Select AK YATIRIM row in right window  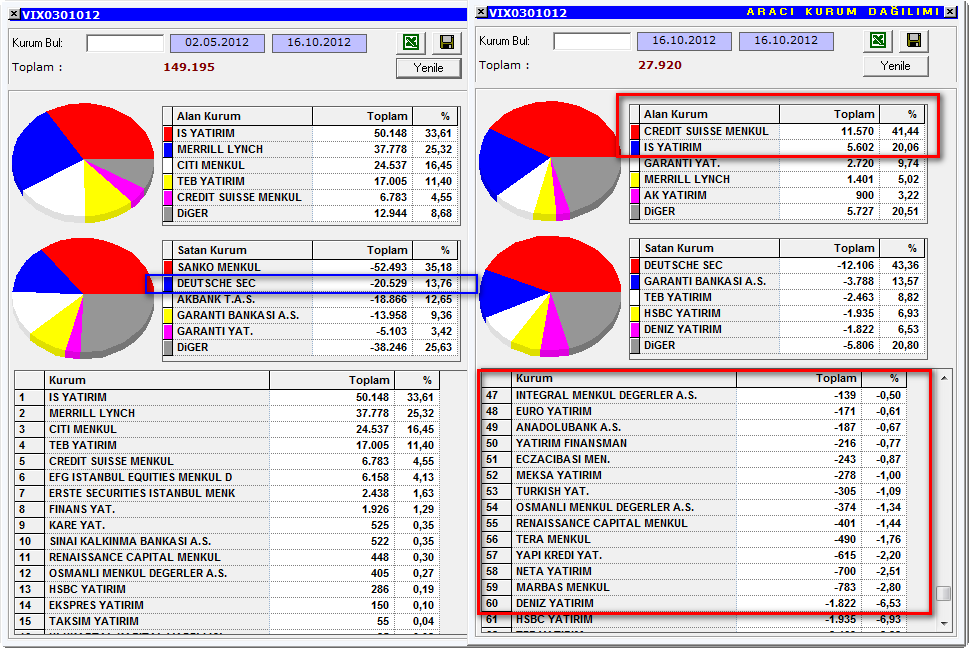coord(778,196)
